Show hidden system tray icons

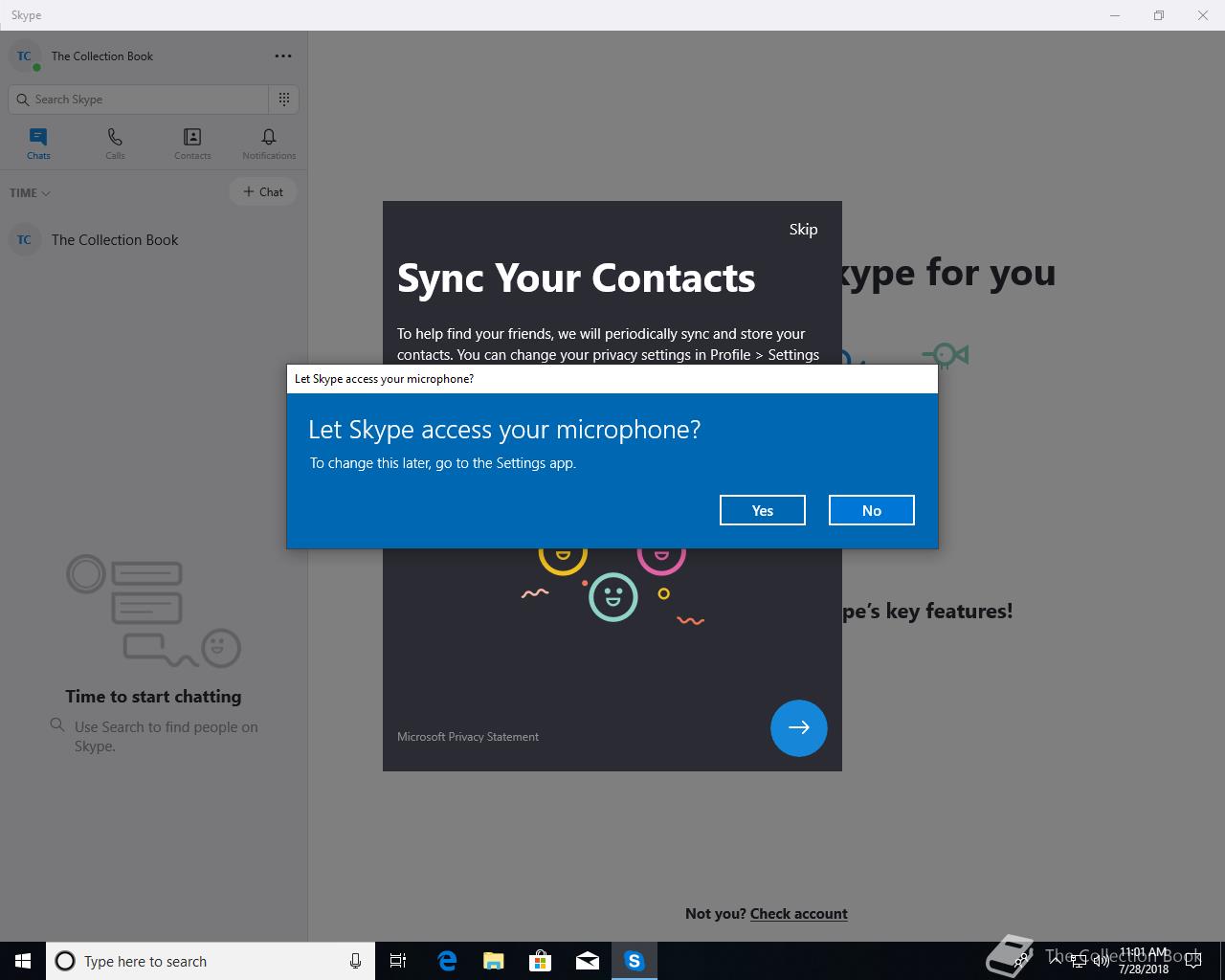click(x=1055, y=961)
